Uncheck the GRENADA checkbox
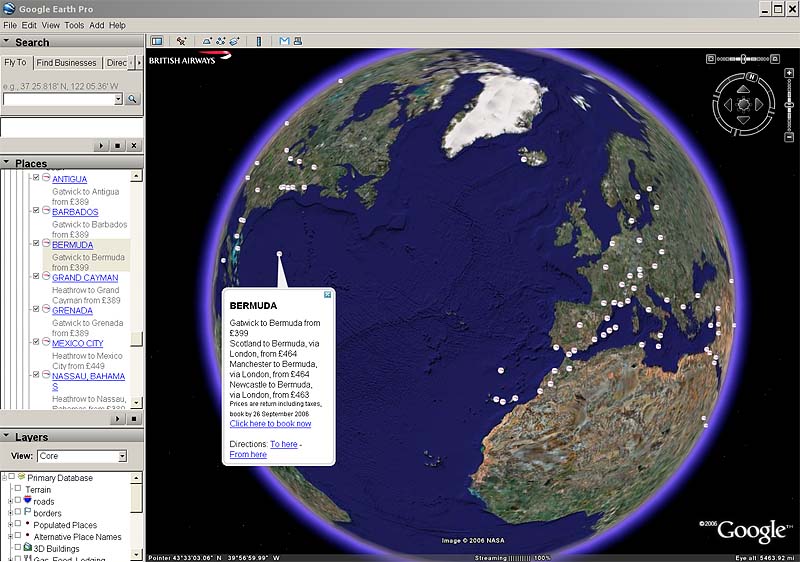The image size is (800, 562). click(36, 309)
